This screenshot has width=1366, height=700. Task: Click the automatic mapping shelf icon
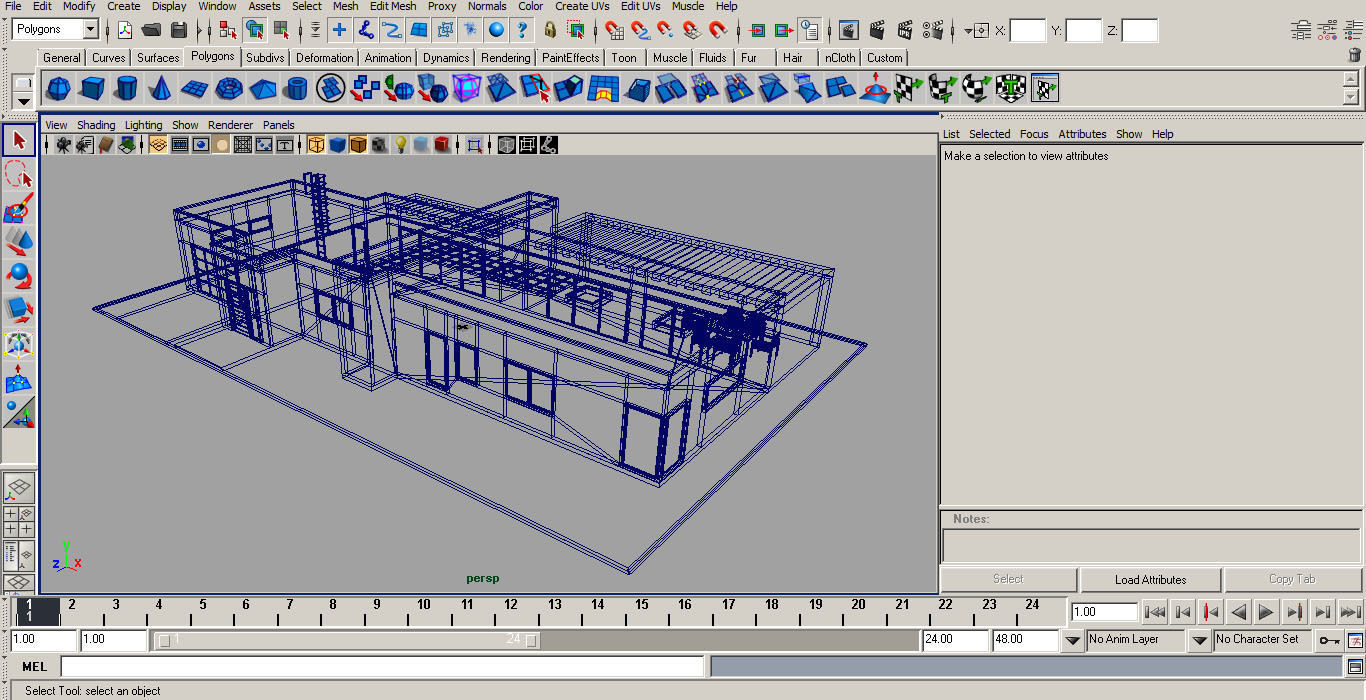tap(1011, 88)
